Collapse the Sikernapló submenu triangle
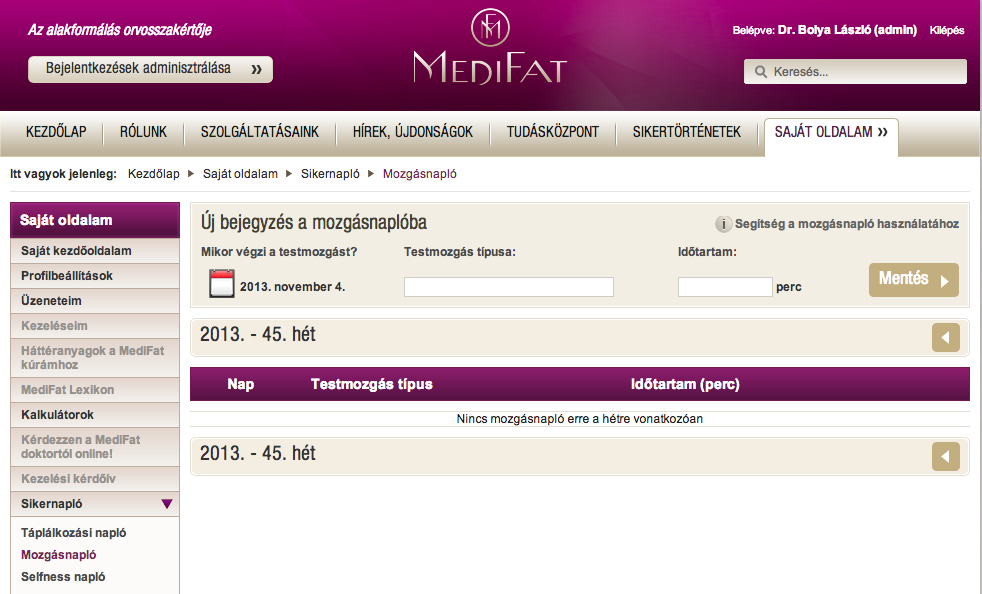982x594 pixels. coord(167,504)
